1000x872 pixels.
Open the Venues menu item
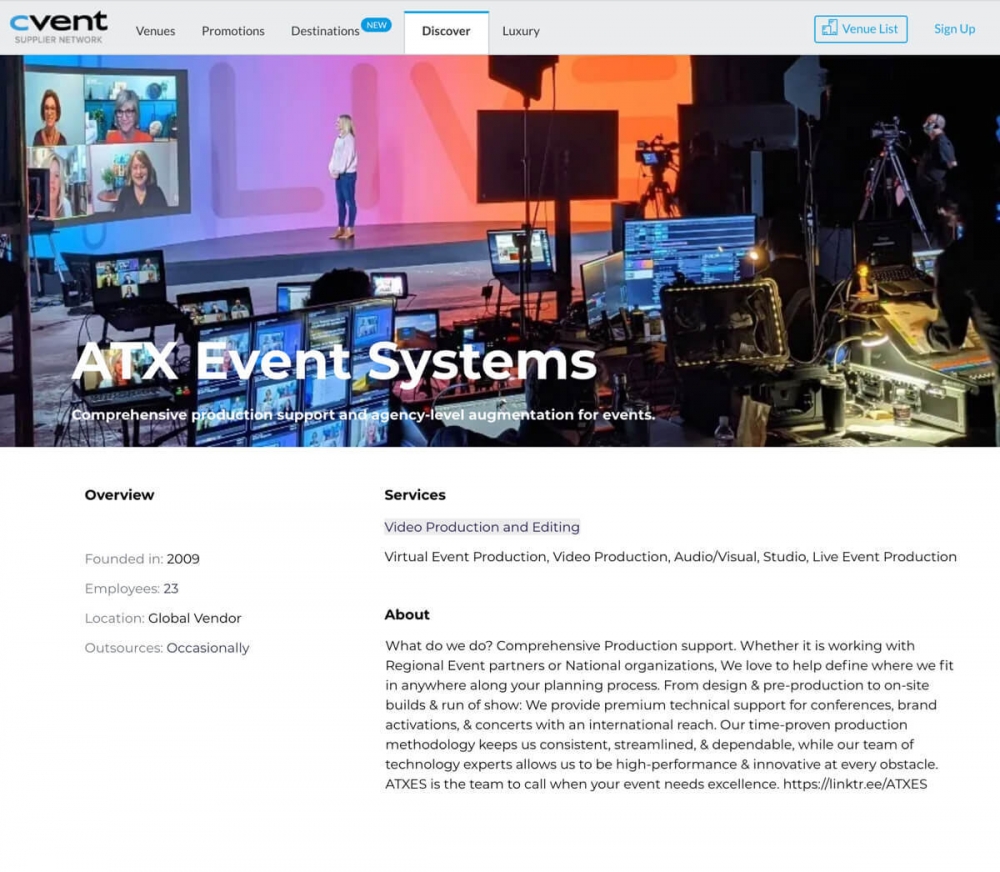pyautogui.click(x=155, y=31)
